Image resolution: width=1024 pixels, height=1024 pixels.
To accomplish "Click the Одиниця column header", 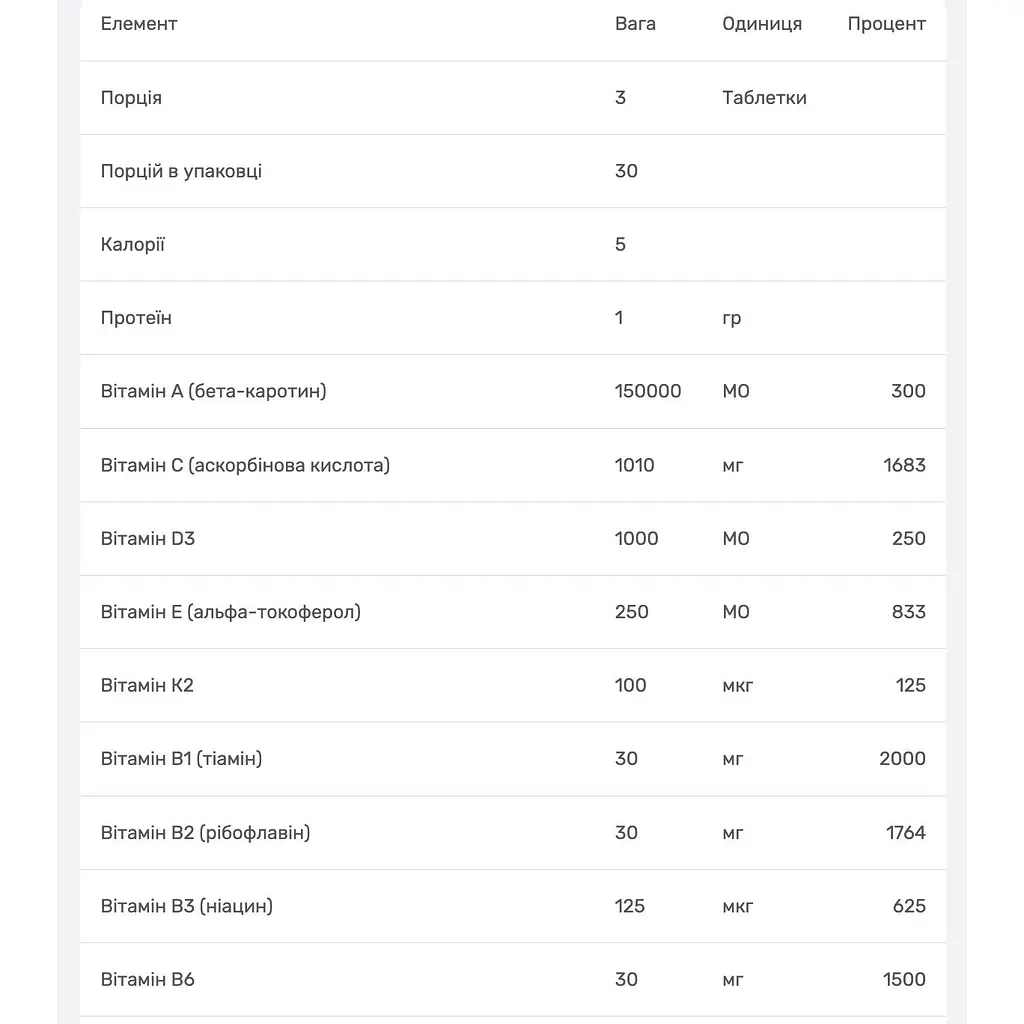I will click(761, 24).
